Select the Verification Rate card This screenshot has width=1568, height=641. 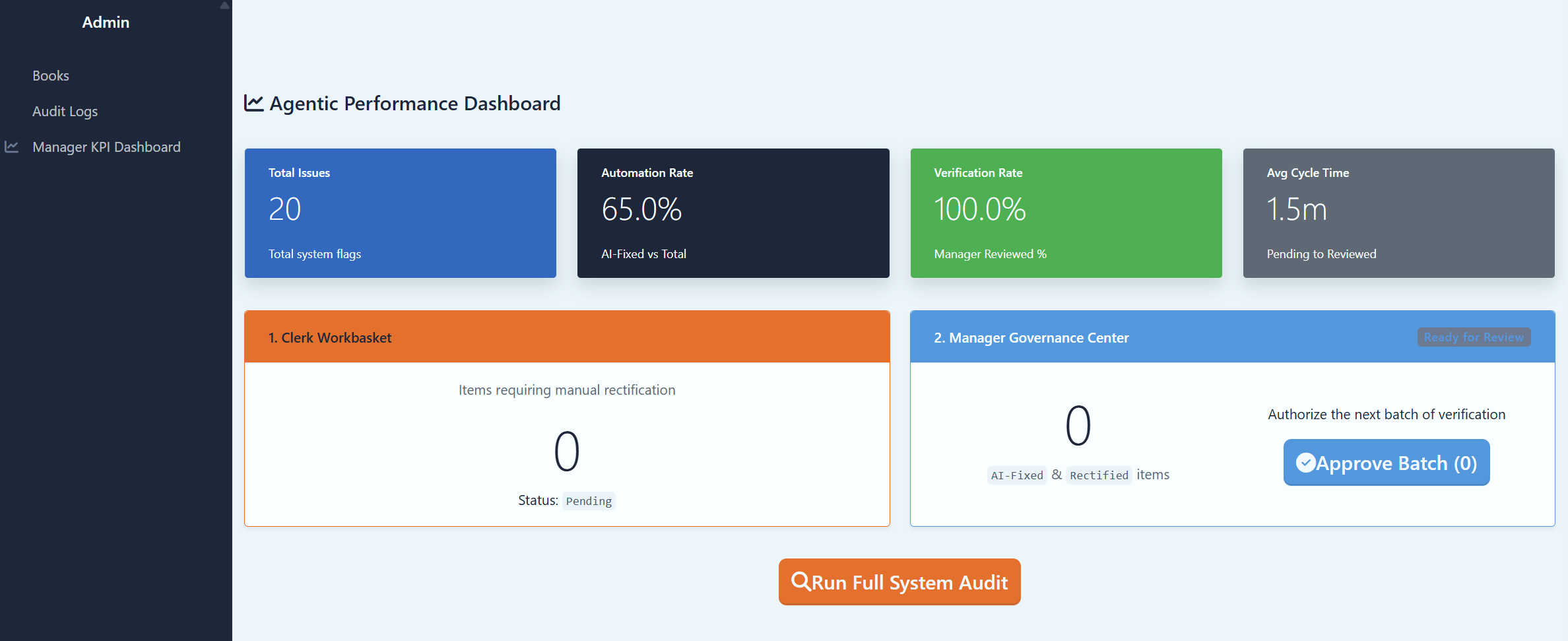1066,213
